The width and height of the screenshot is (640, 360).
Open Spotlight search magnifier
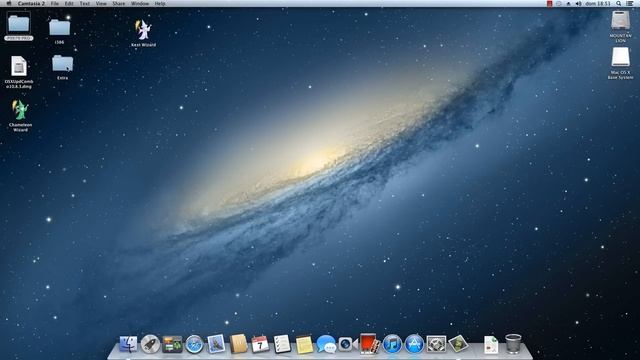[619, 3]
